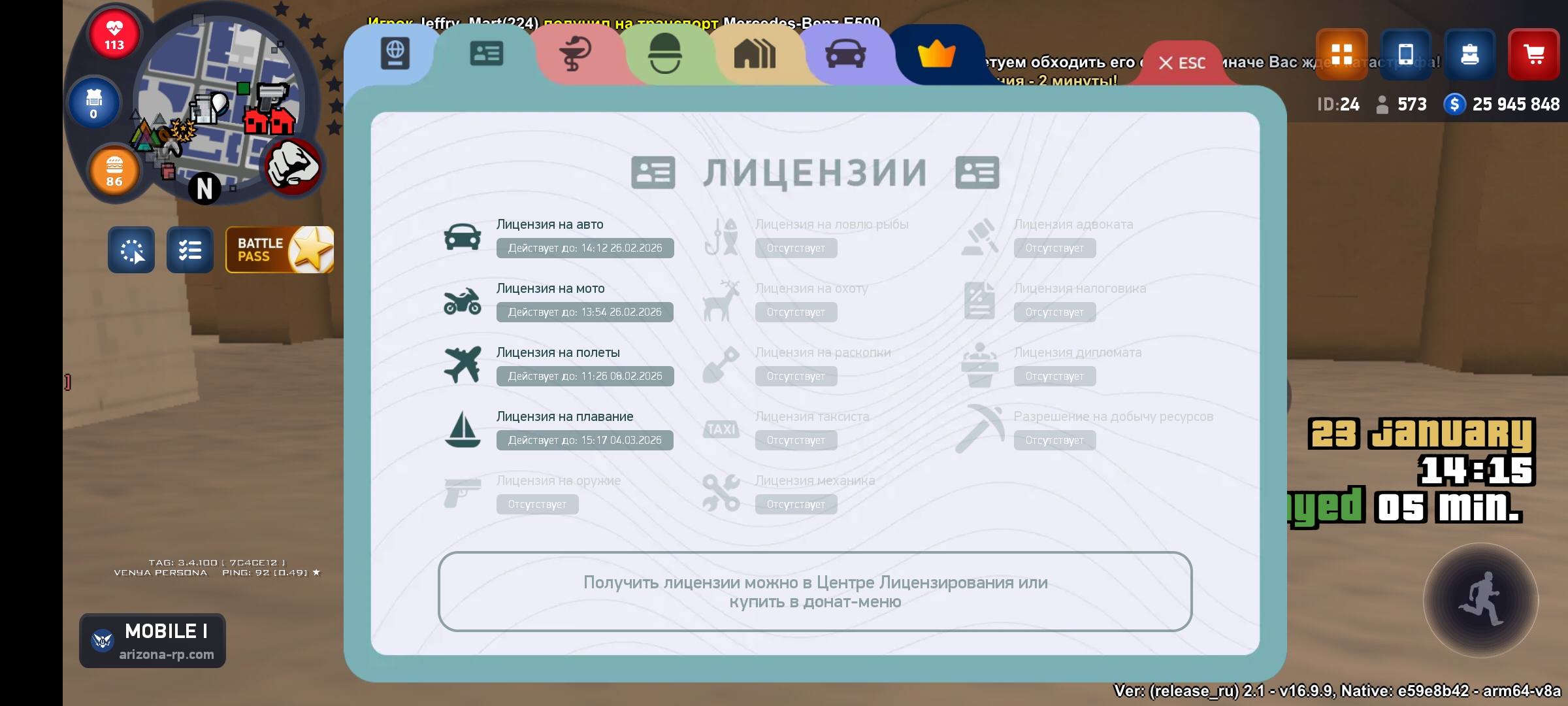The image size is (1568, 706).
Task: Tap the blue cursor click icon
Action: tap(131, 250)
